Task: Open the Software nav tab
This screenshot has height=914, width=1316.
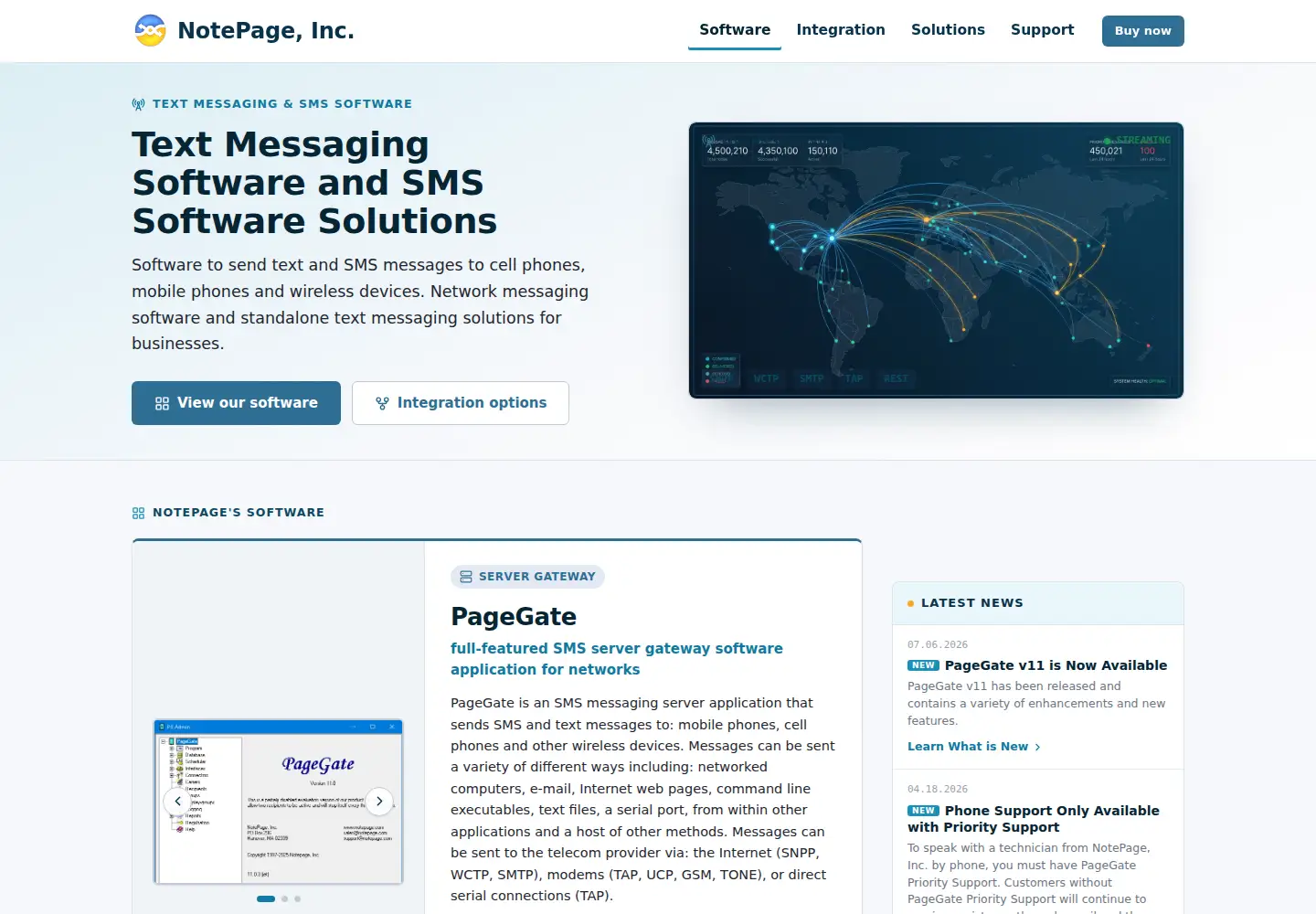Action: pyautogui.click(x=735, y=30)
